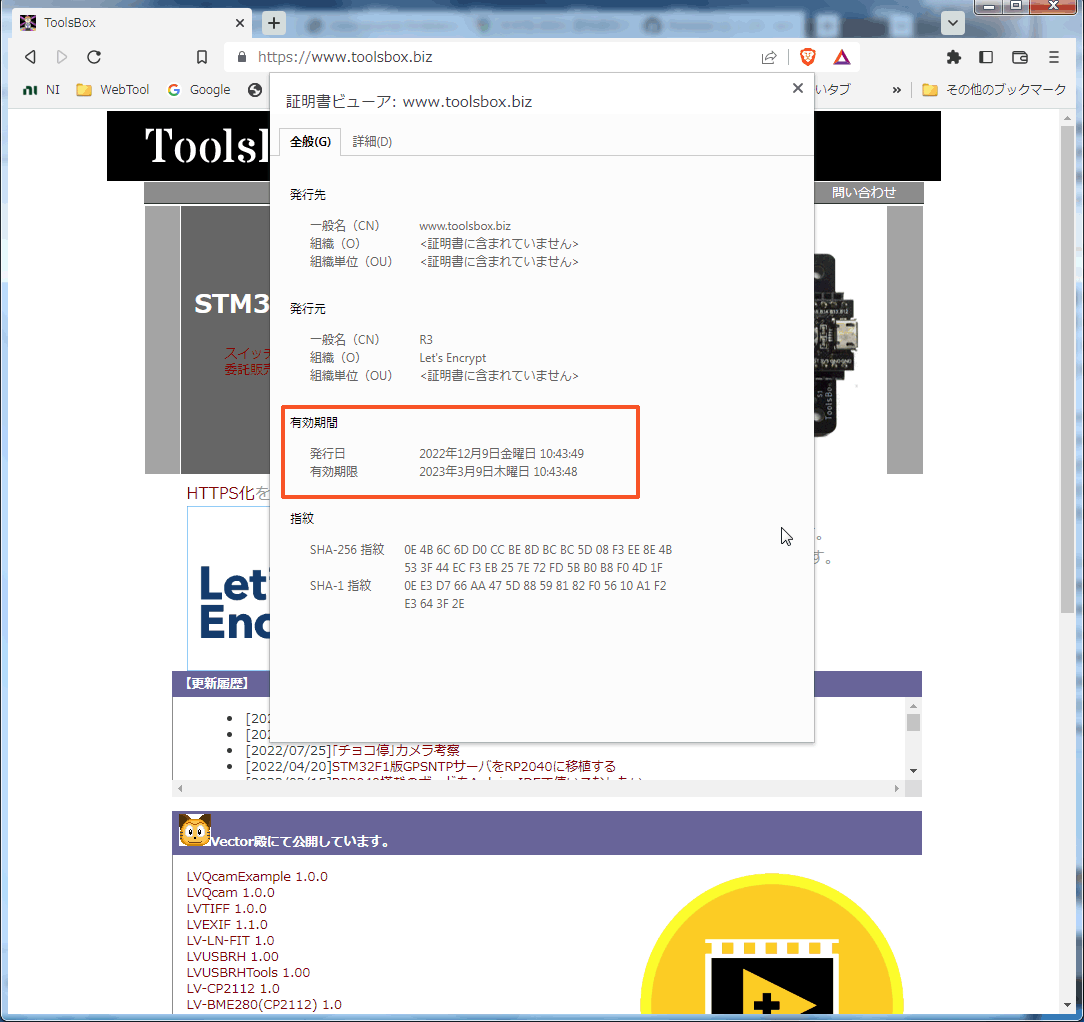The width and height of the screenshot is (1084, 1022).
Task: Open the LV-CP2112 1.0 link
Action: click(233, 988)
